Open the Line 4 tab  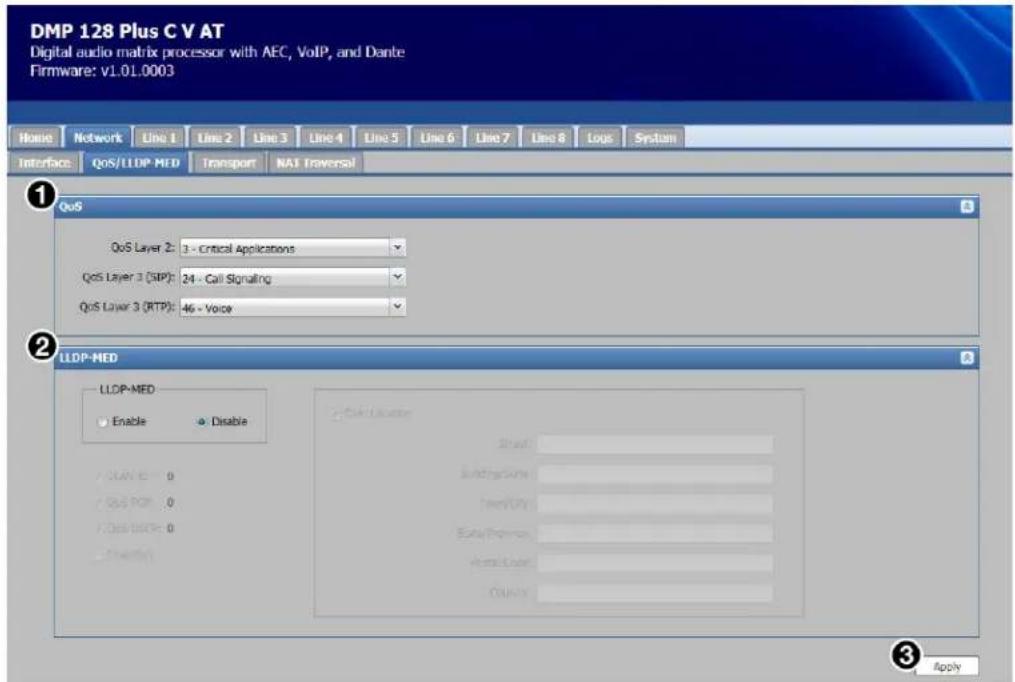tap(326, 137)
